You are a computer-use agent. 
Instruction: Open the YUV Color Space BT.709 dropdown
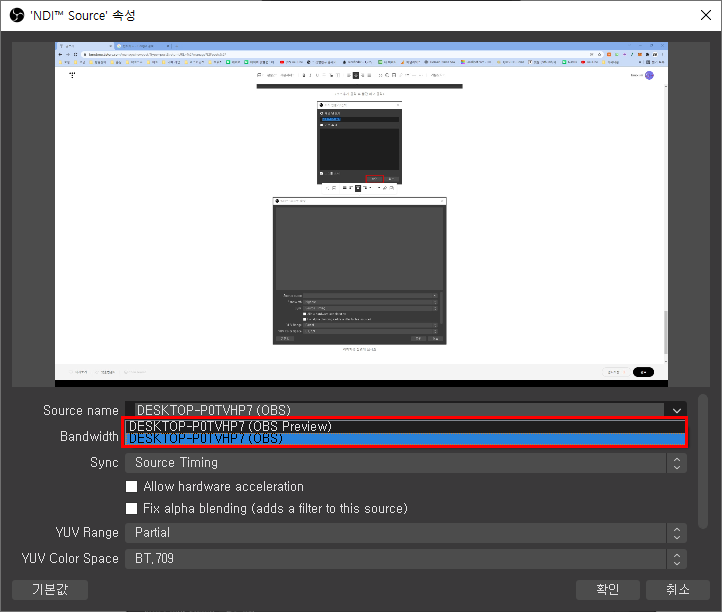(x=406, y=559)
